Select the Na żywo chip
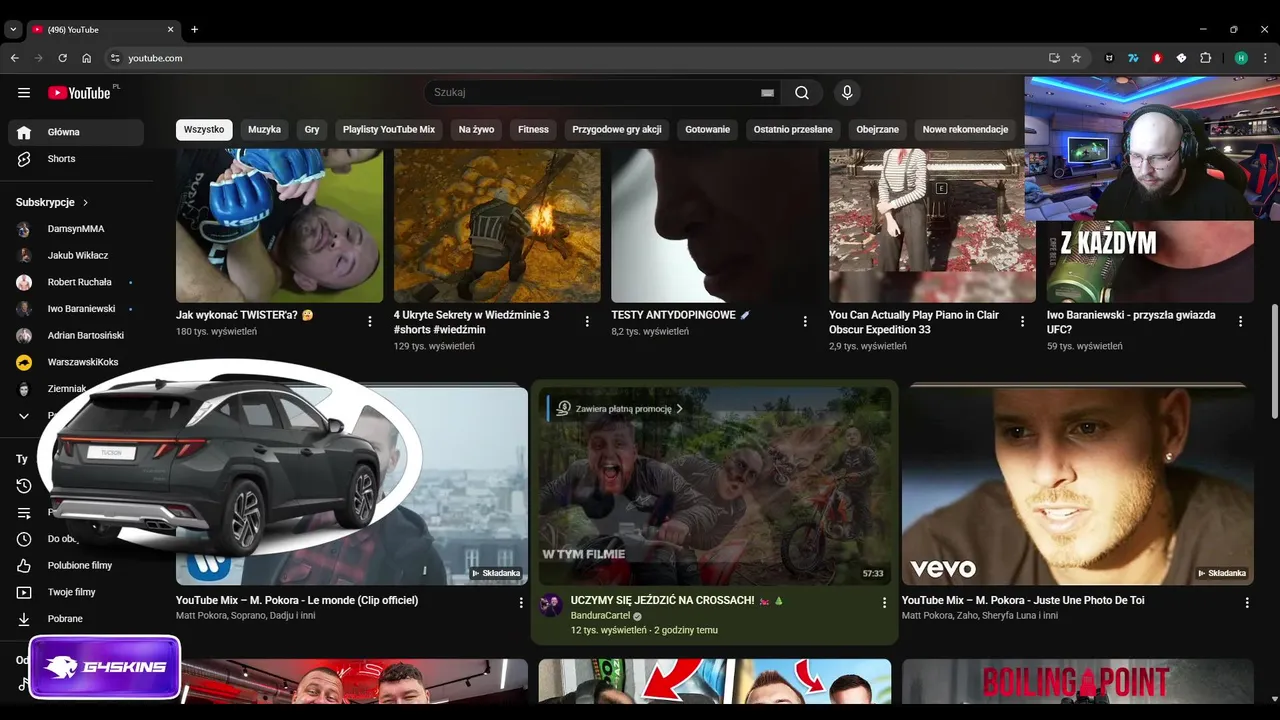This screenshot has height=720, width=1280. point(477,130)
